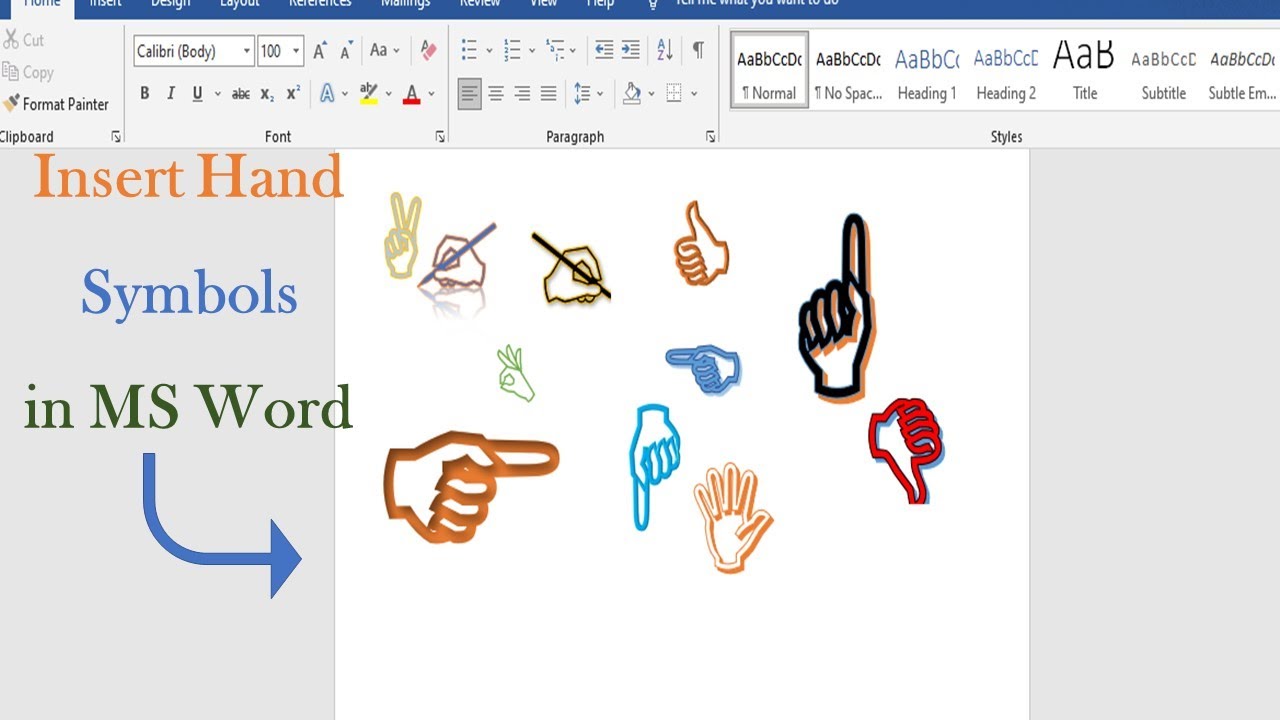This screenshot has width=1280, height=720.
Task: Open Line and Paragraph Spacing
Action: pos(583,94)
